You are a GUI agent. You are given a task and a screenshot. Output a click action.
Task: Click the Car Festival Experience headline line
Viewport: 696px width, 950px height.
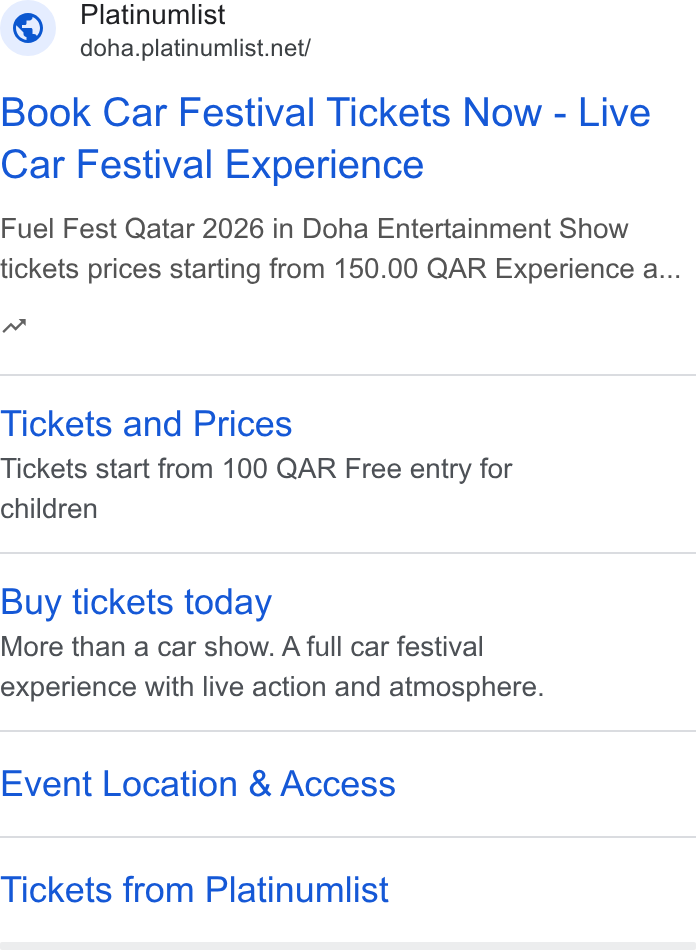tap(212, 165)
